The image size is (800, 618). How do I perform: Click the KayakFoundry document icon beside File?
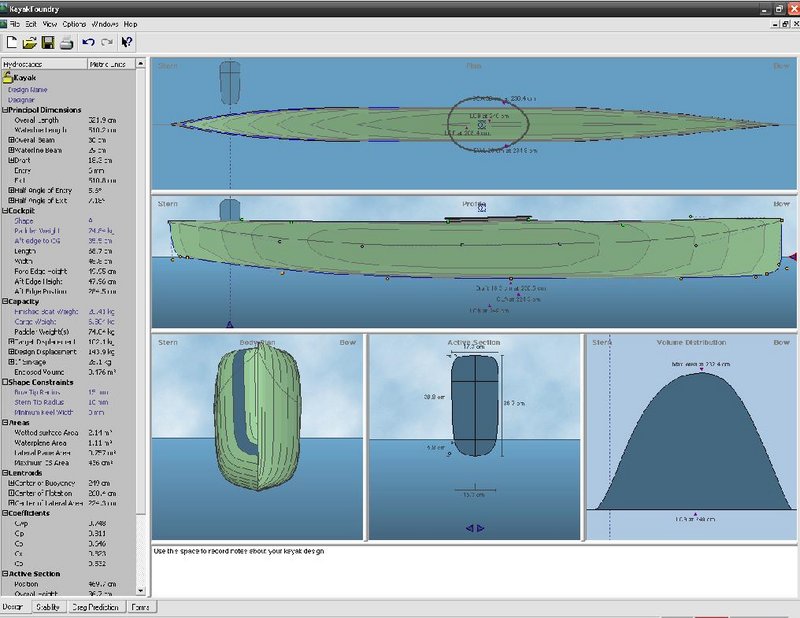(x=4, y=23)
